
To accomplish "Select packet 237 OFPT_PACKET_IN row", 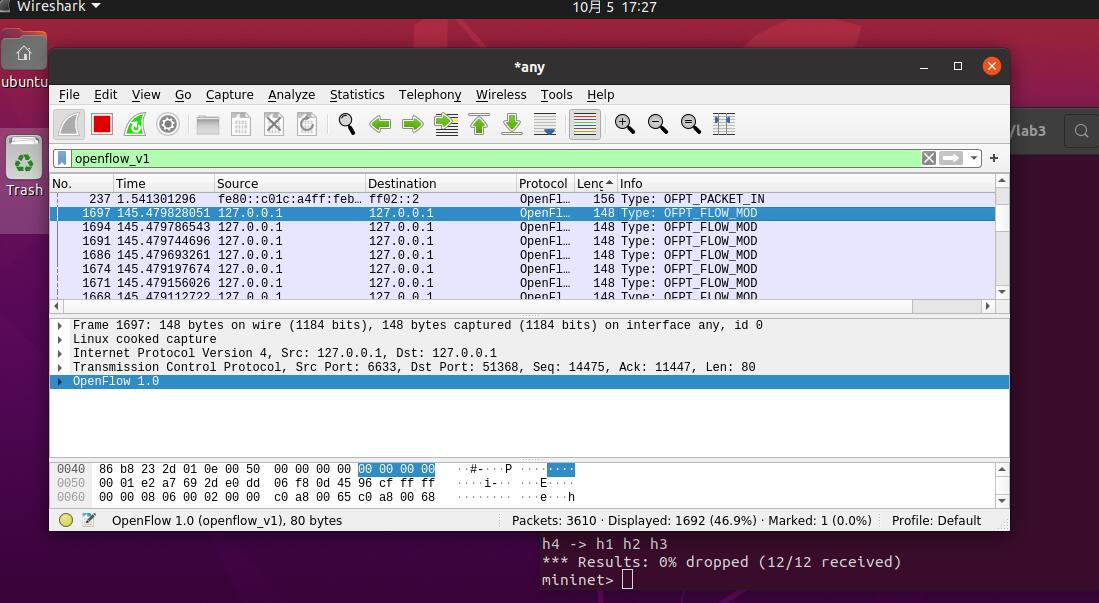I will (x=523, y=199).
